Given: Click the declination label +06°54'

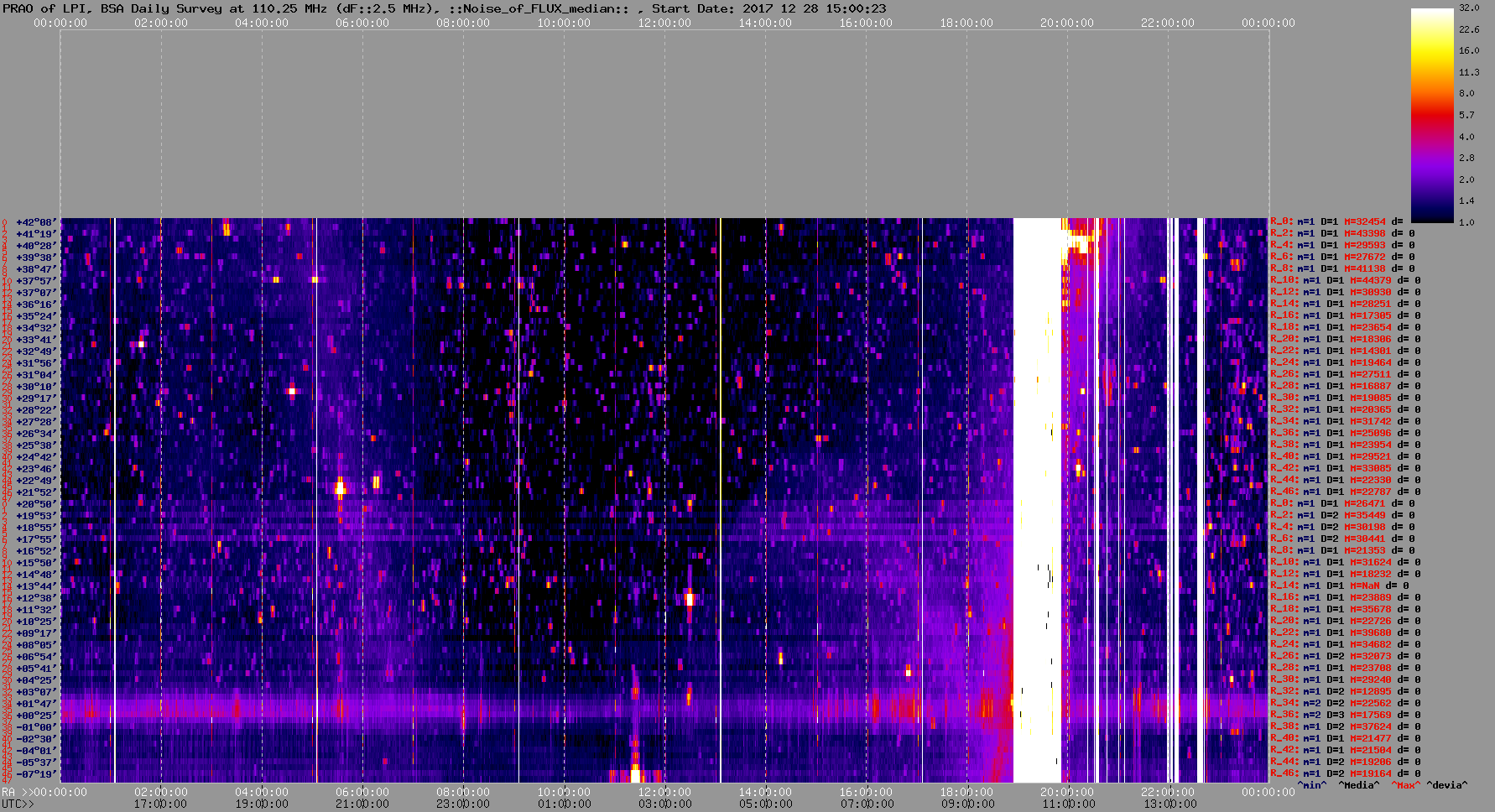Looking at the screenshot, I should coord(36,657).
